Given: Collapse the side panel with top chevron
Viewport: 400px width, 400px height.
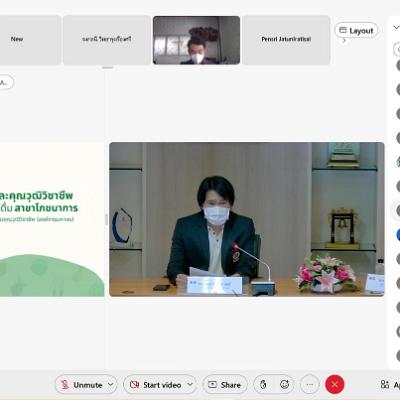Looking at the screenshot, I should tap(396, 27).
